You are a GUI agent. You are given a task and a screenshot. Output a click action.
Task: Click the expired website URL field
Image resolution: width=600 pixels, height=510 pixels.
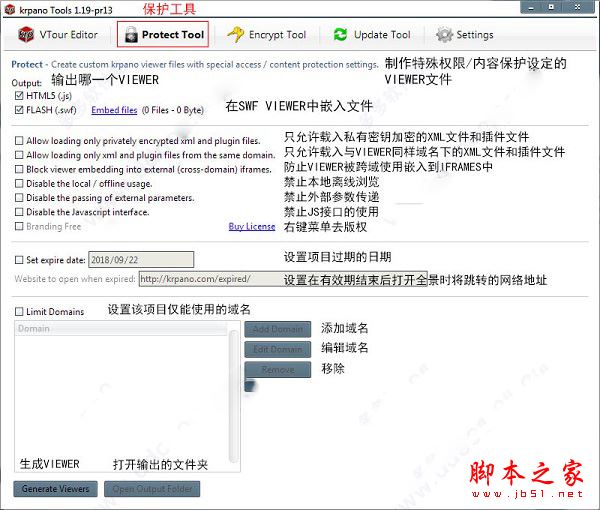coord(283,279)
